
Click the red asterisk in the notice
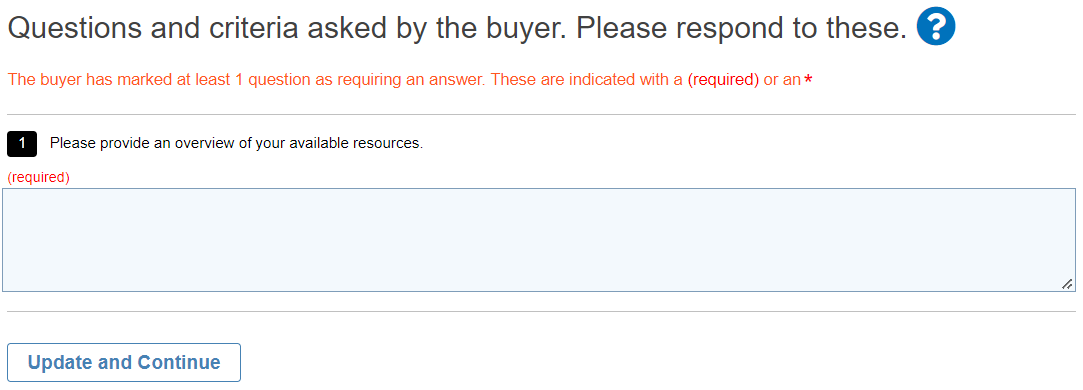click(808, 80)
